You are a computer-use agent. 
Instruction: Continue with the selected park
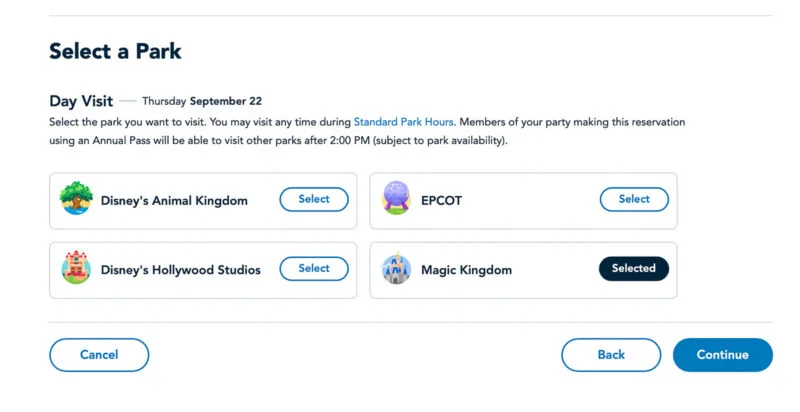723,355
